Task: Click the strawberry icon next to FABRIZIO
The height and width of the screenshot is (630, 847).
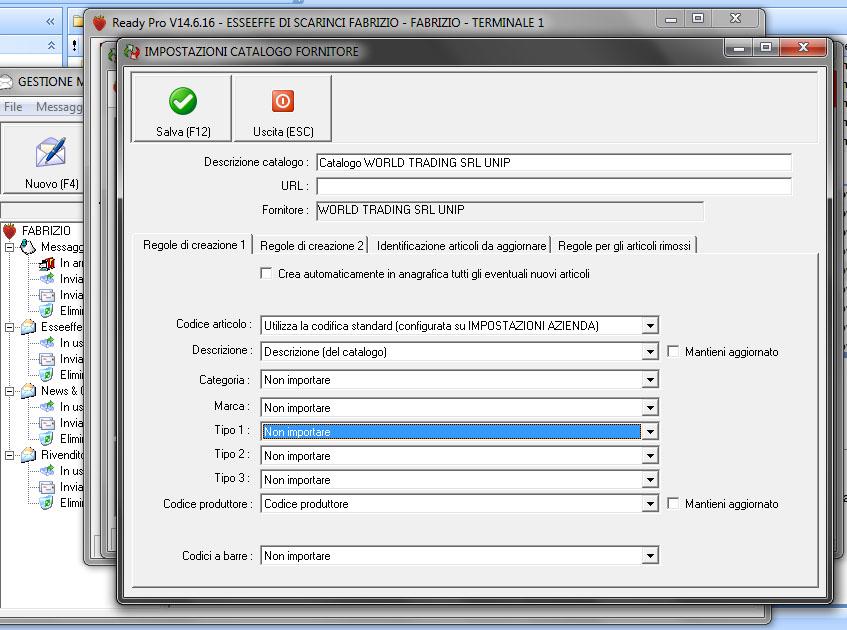Action: click(10, 231)
